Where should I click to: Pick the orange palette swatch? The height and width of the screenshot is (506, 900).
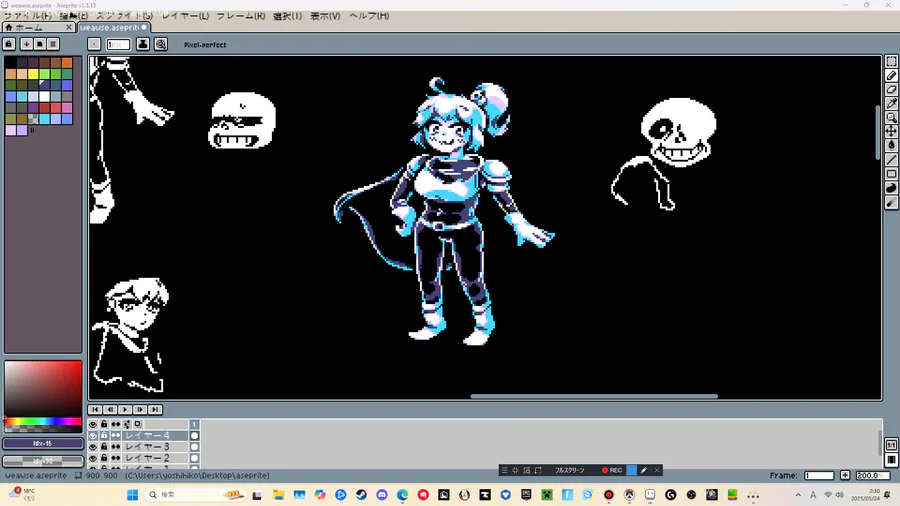[67, 63]
